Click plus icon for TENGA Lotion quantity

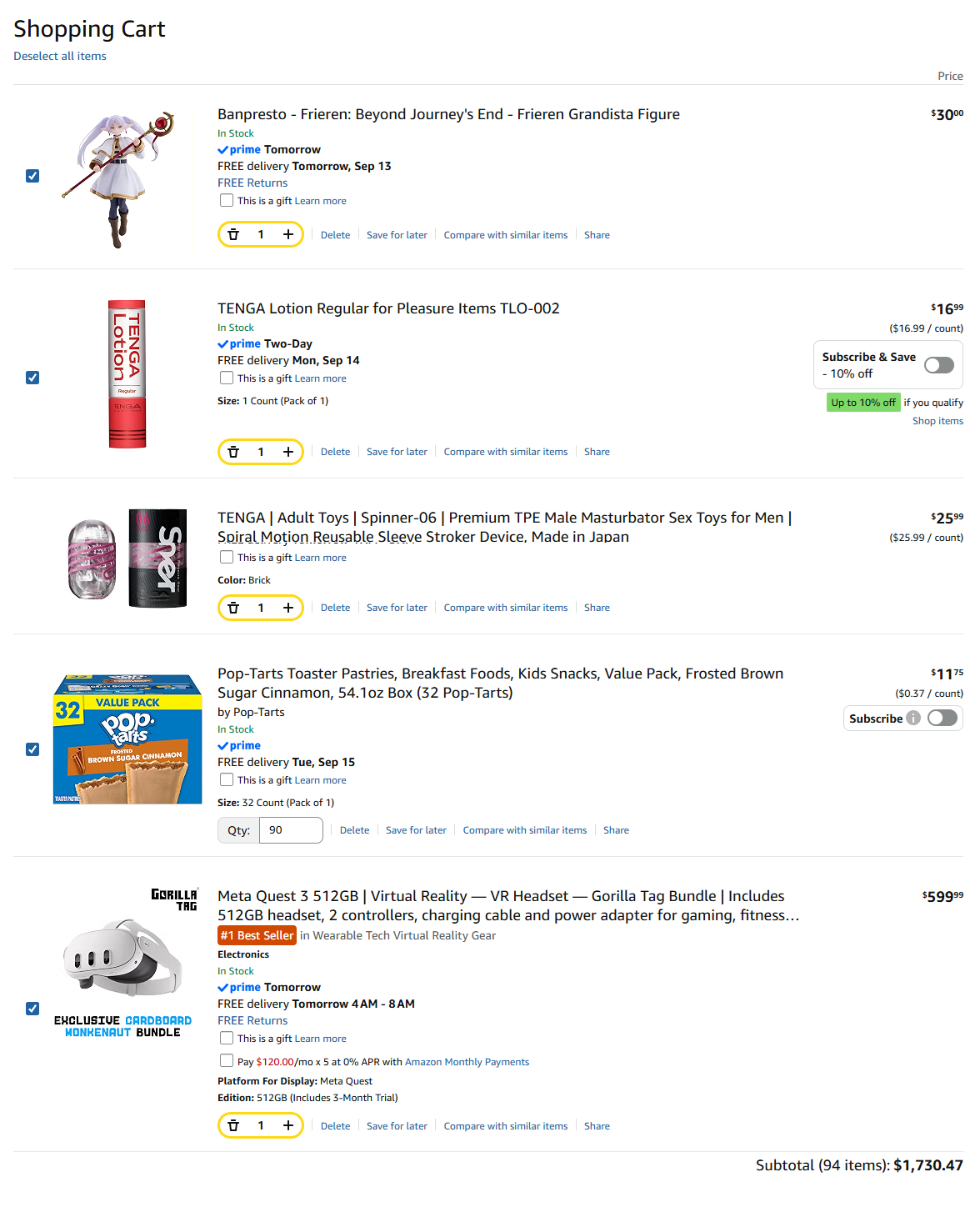[x=288, y=452]
